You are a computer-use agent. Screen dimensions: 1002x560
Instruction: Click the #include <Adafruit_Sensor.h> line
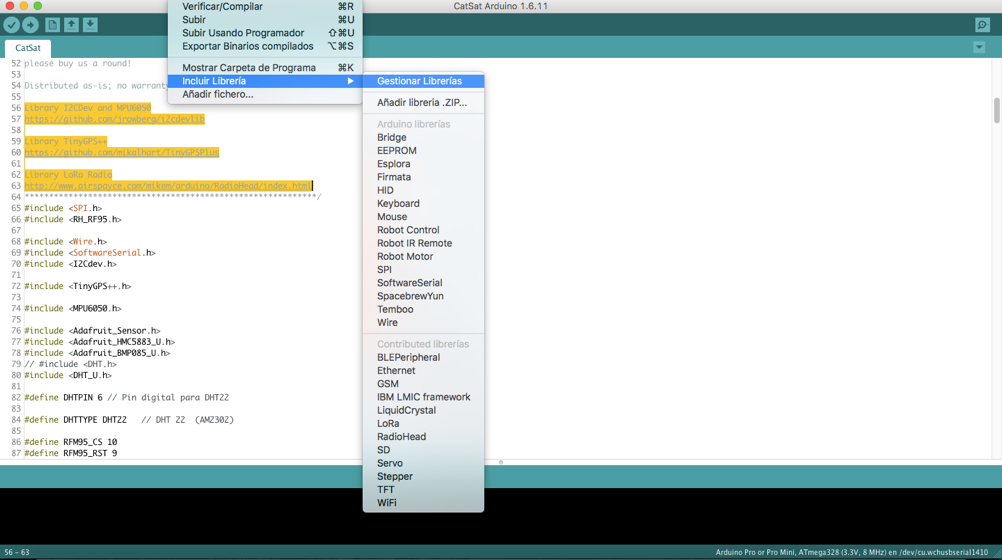click(93, 331)
